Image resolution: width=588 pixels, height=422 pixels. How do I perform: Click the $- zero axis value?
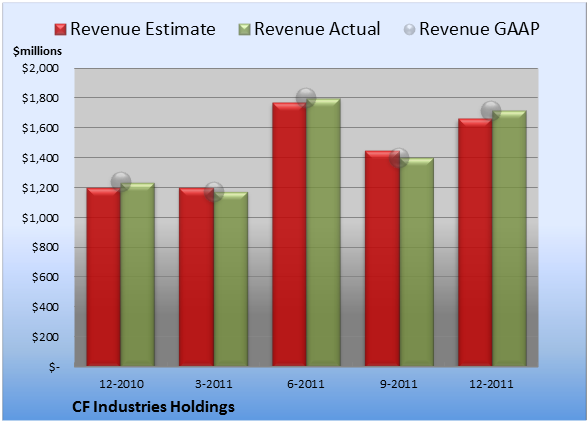click(54, 367)
